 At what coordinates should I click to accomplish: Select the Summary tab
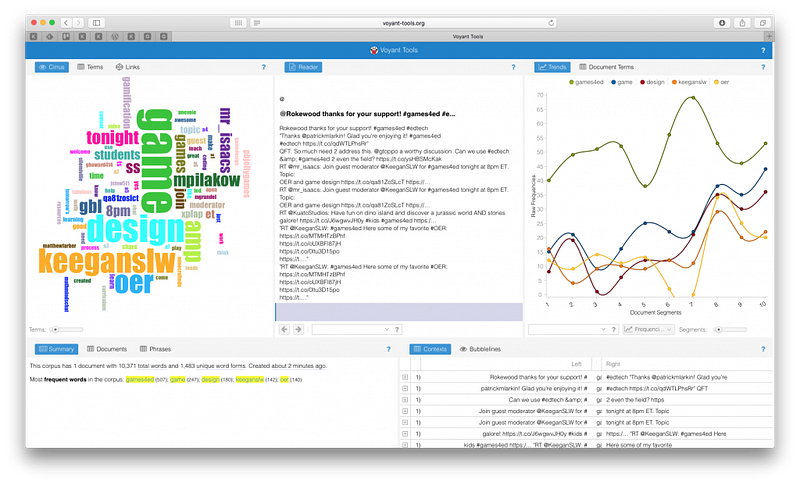[56, 349]
